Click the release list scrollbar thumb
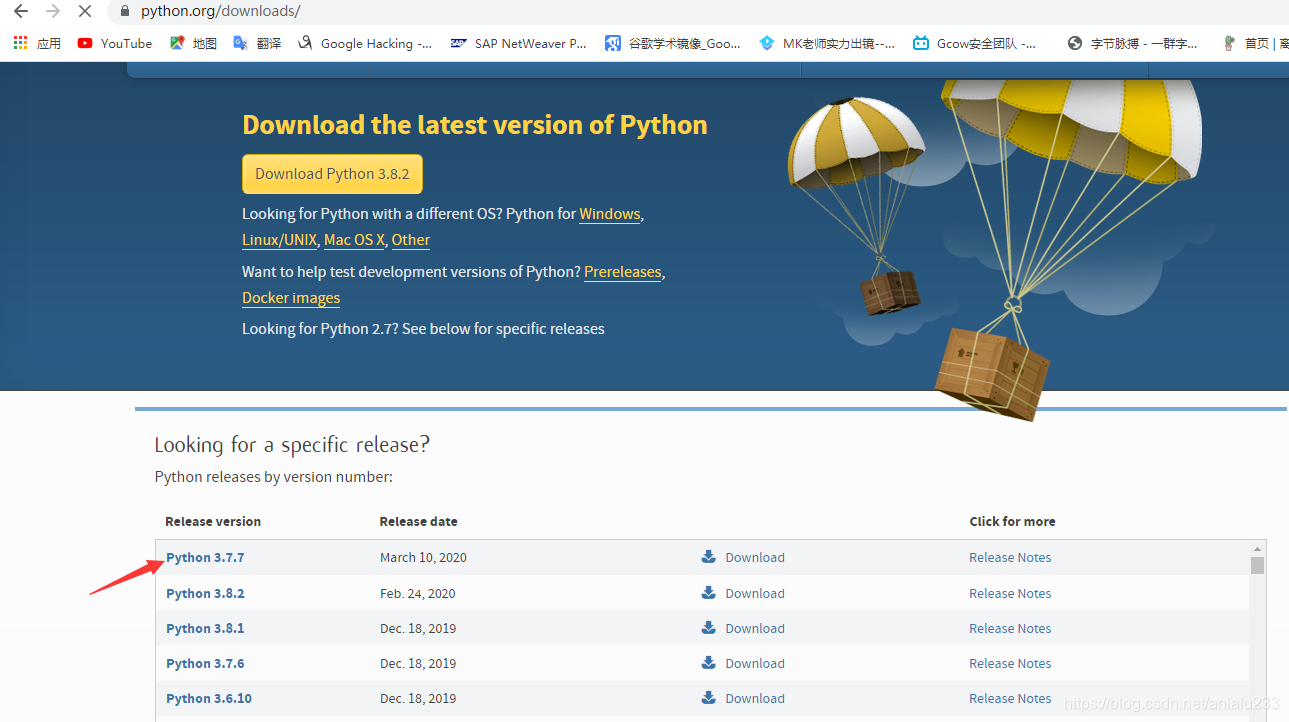1289x722 pixels. (1257, 565)
